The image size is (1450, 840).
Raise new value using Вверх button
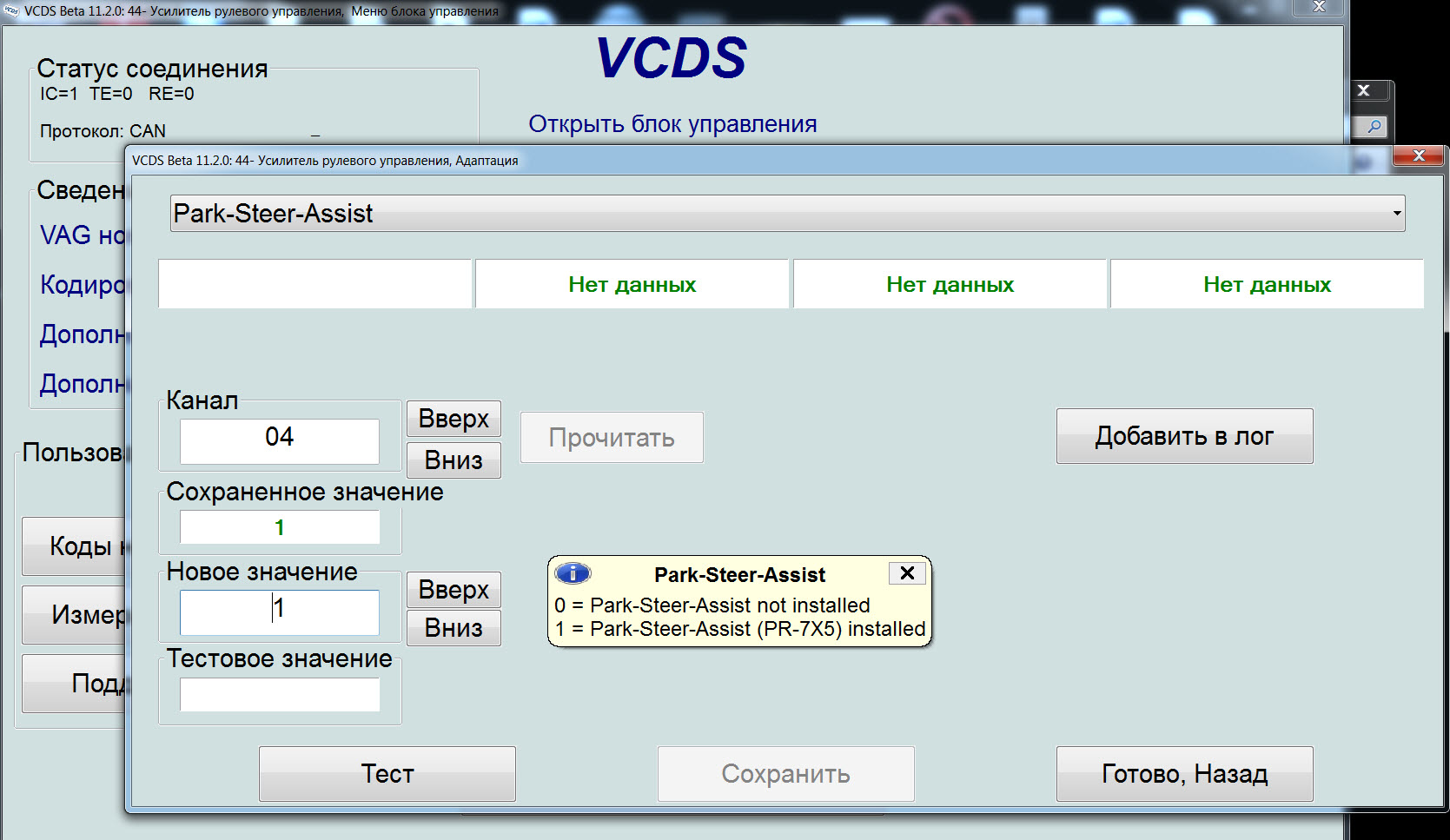click(x=454, y=590)
